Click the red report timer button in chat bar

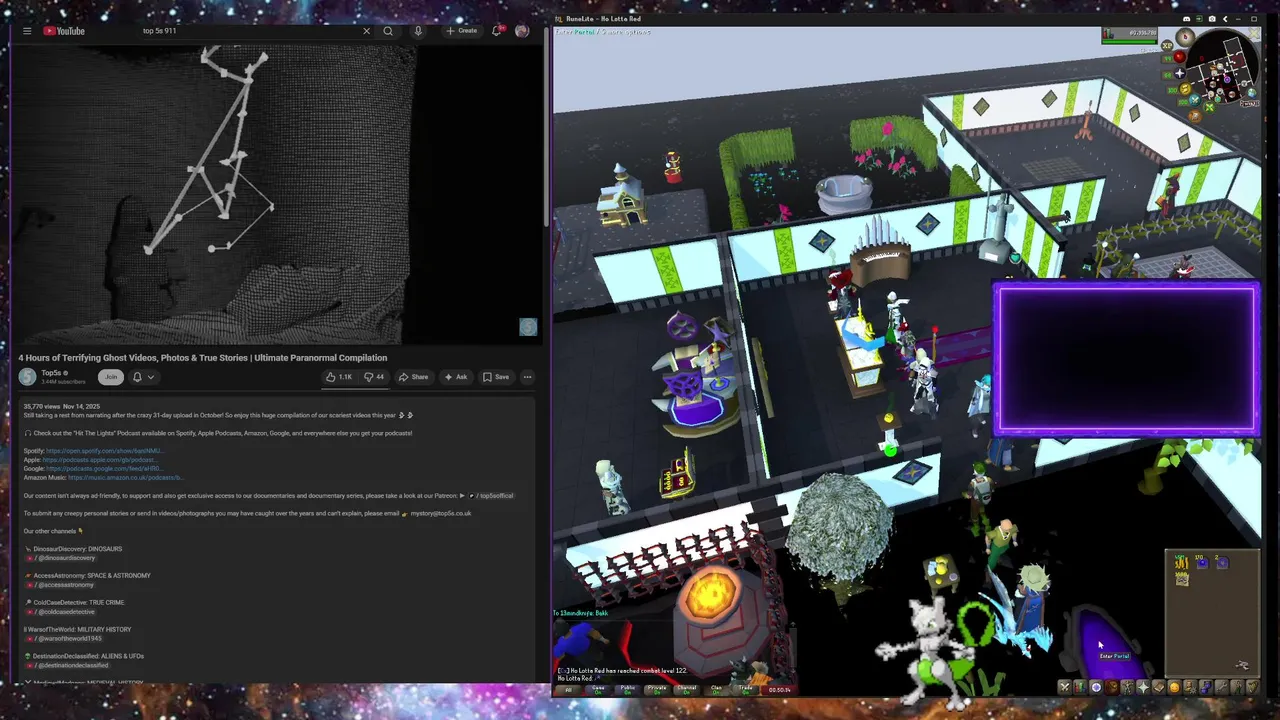coord(779,690)
